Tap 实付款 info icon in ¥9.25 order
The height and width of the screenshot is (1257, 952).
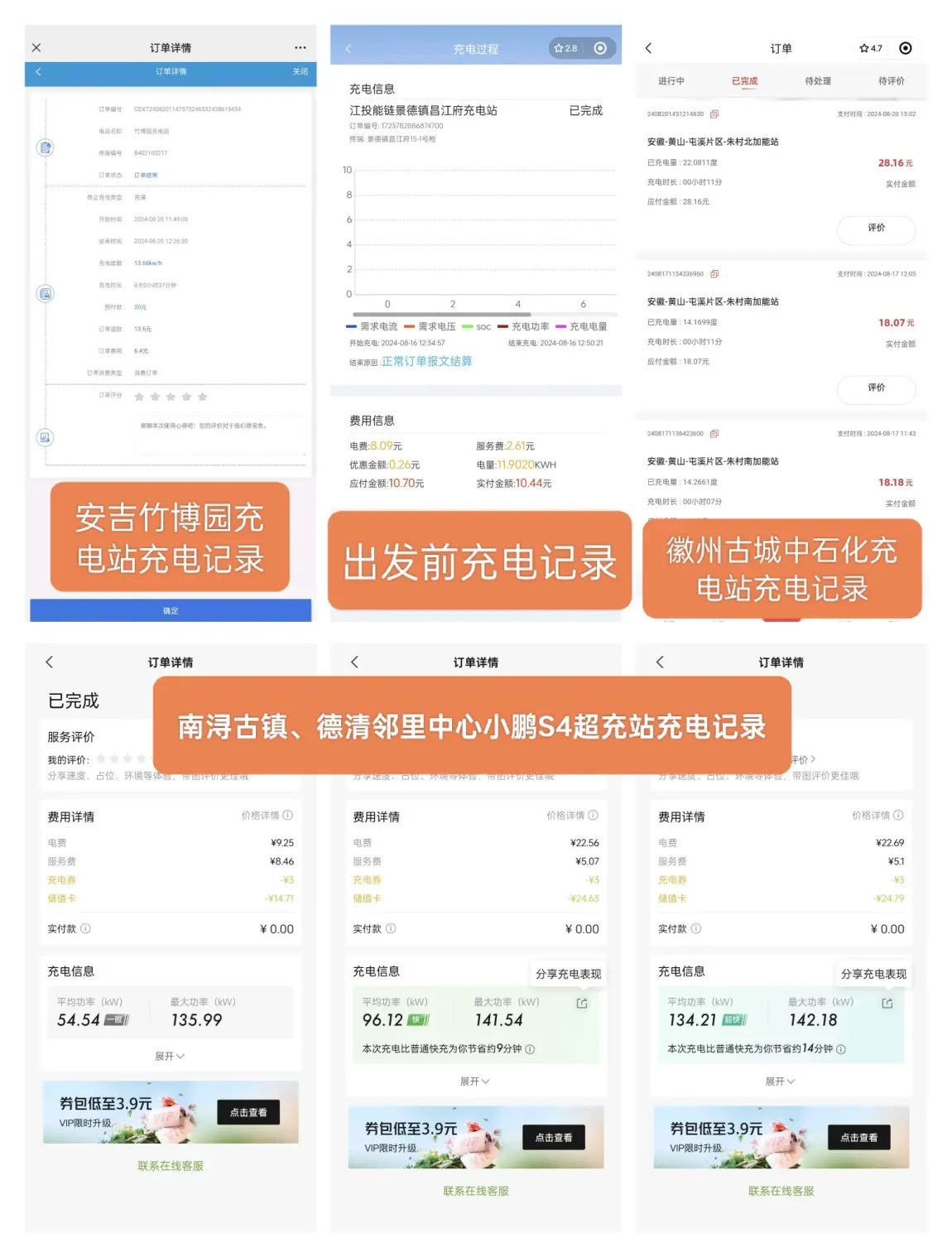click(x=85, y=929)
